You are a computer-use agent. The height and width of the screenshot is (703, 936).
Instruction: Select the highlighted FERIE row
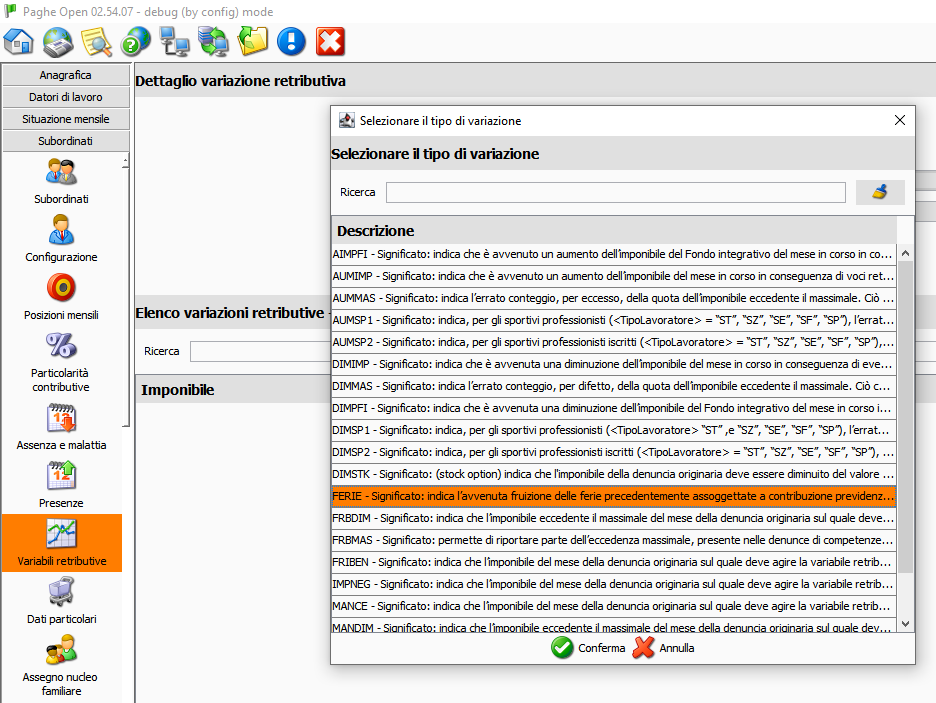pos(614,497)
